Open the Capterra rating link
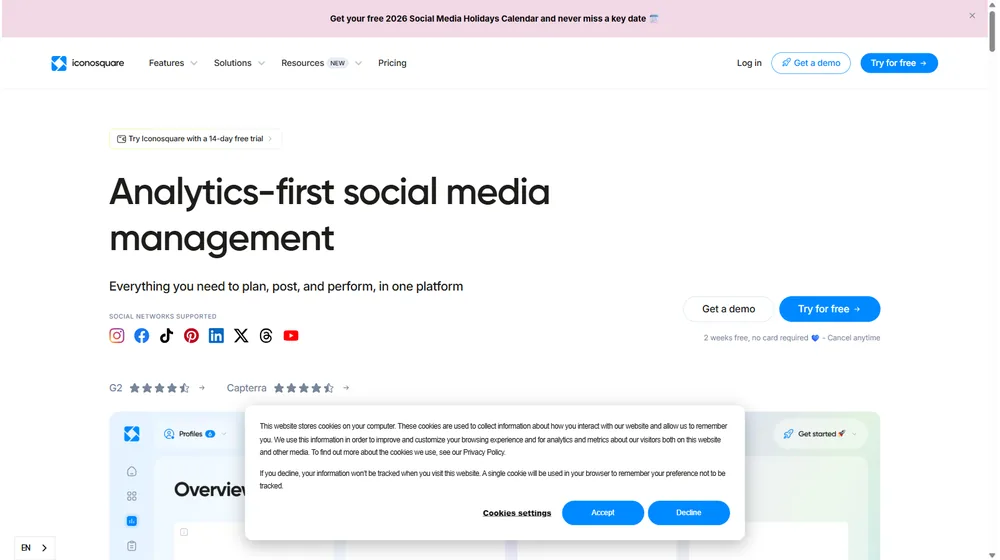Image resolution: width=1000 pixels, height=560 pixels. 288,388
